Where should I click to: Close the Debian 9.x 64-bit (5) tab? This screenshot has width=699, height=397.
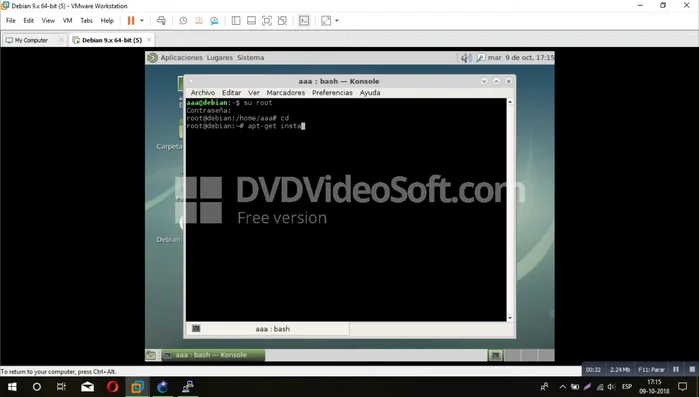[x=149, y=40]
